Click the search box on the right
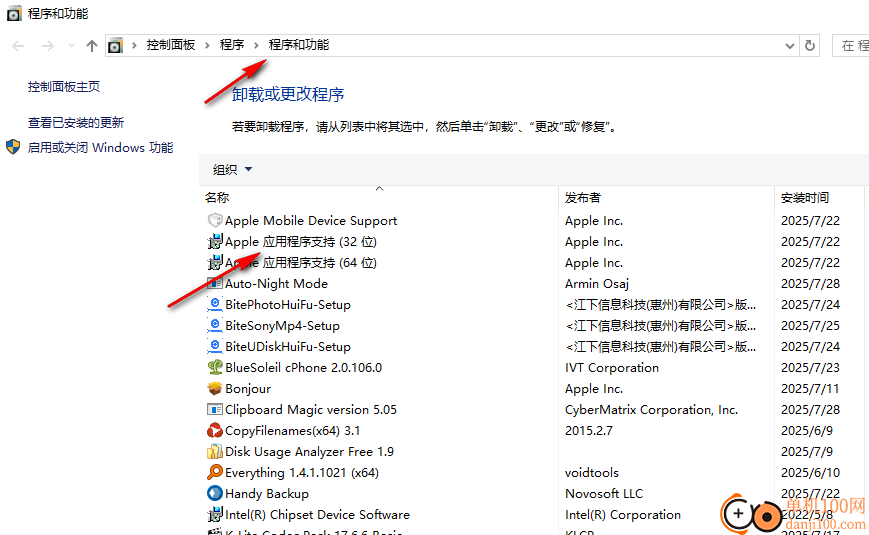 pos(851,45)
